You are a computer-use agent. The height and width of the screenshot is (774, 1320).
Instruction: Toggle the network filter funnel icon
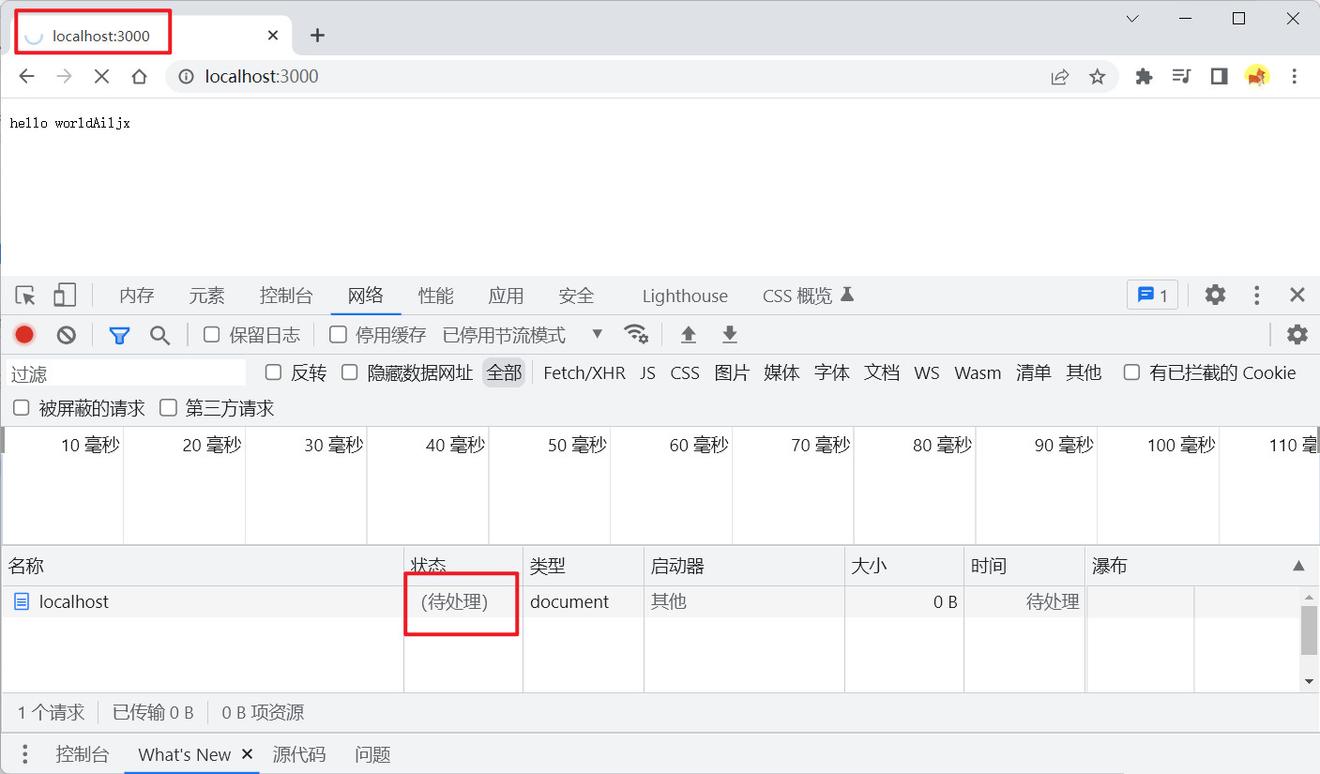119,335
